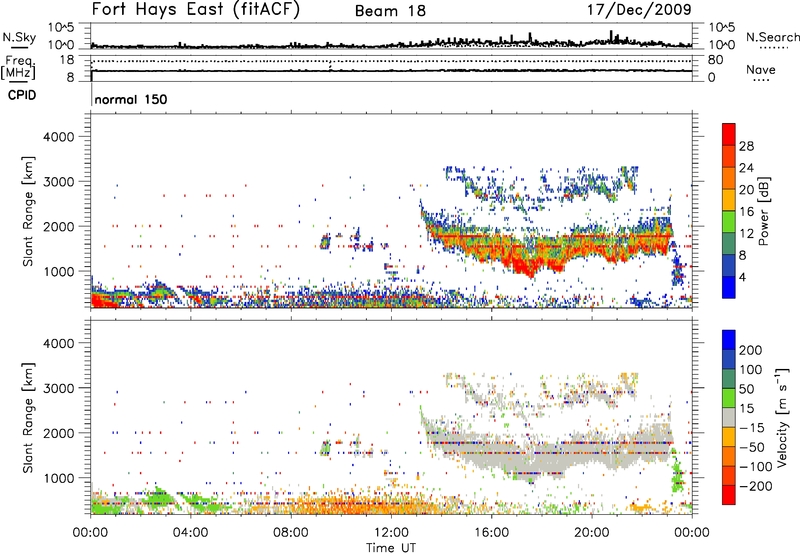Click the "3000" tick in Velocity panel

click(x=58, y=388)
